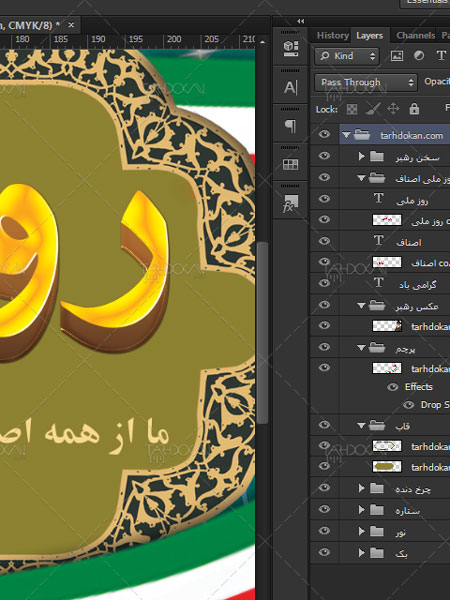Close the CMYK/8 document tab
The height and width of the screenshot is (600, 450).
[x=71, y=25]
